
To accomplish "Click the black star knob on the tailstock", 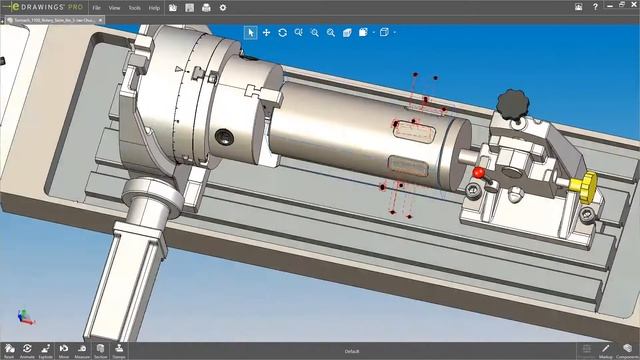I will pos(513,104).
